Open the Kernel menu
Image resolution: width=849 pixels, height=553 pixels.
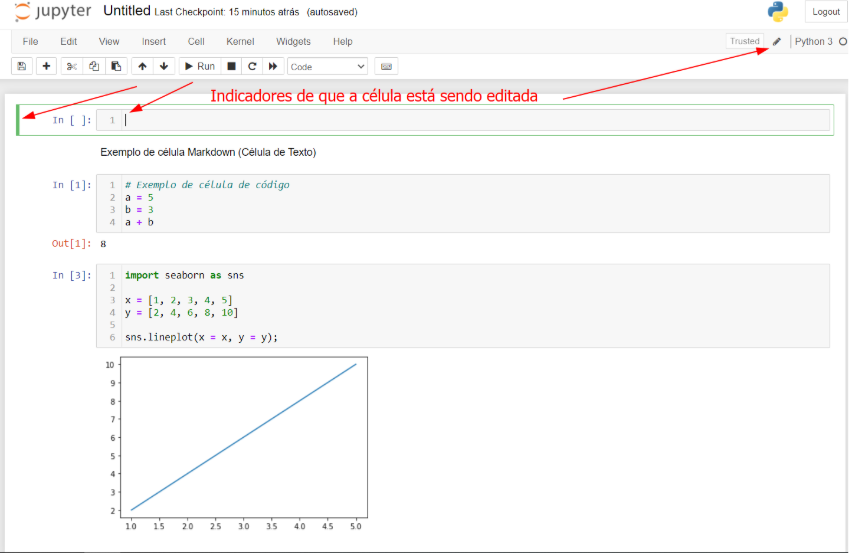tap(240, 42)
